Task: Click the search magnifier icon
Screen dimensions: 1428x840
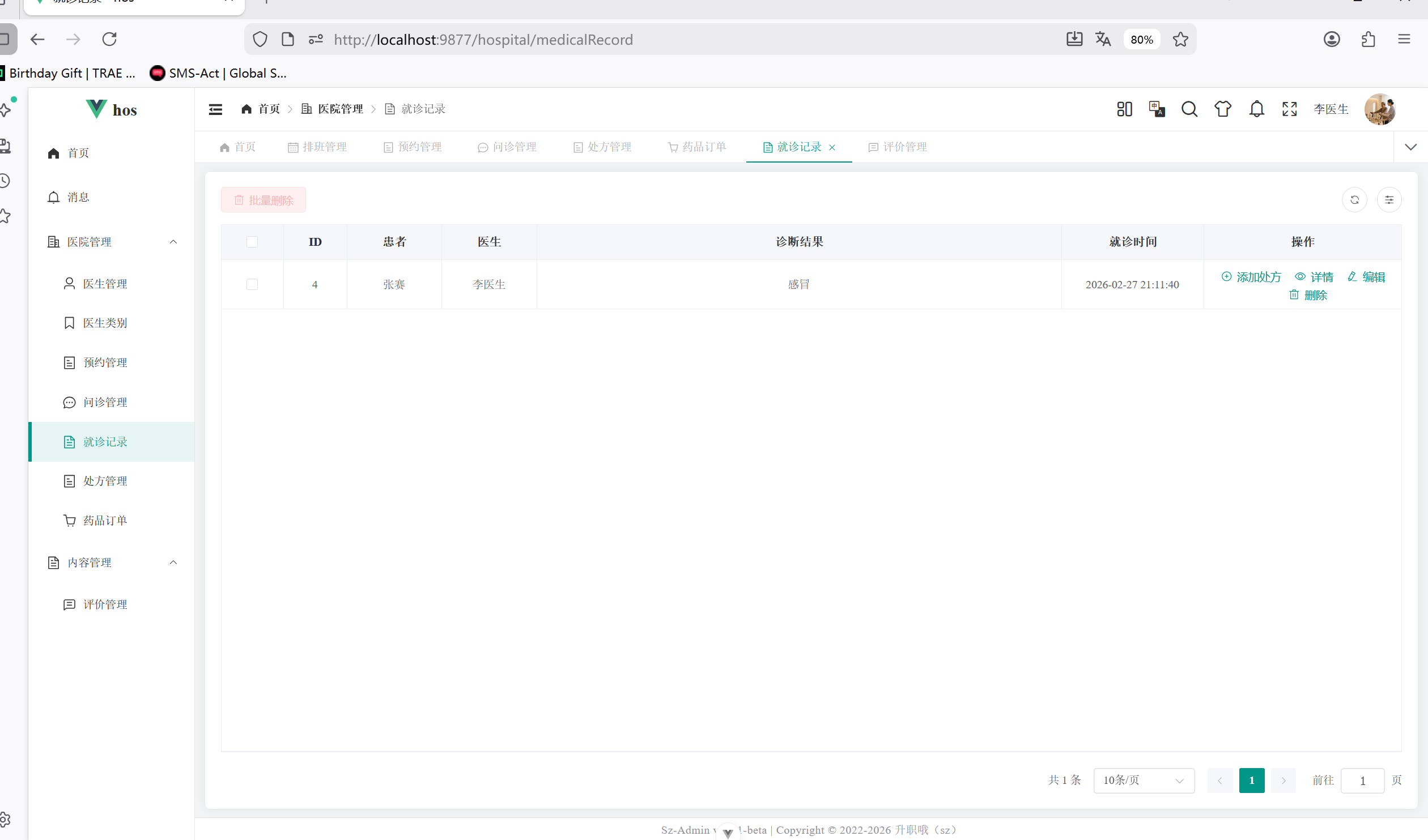Action: click(x=1189, y=109)
